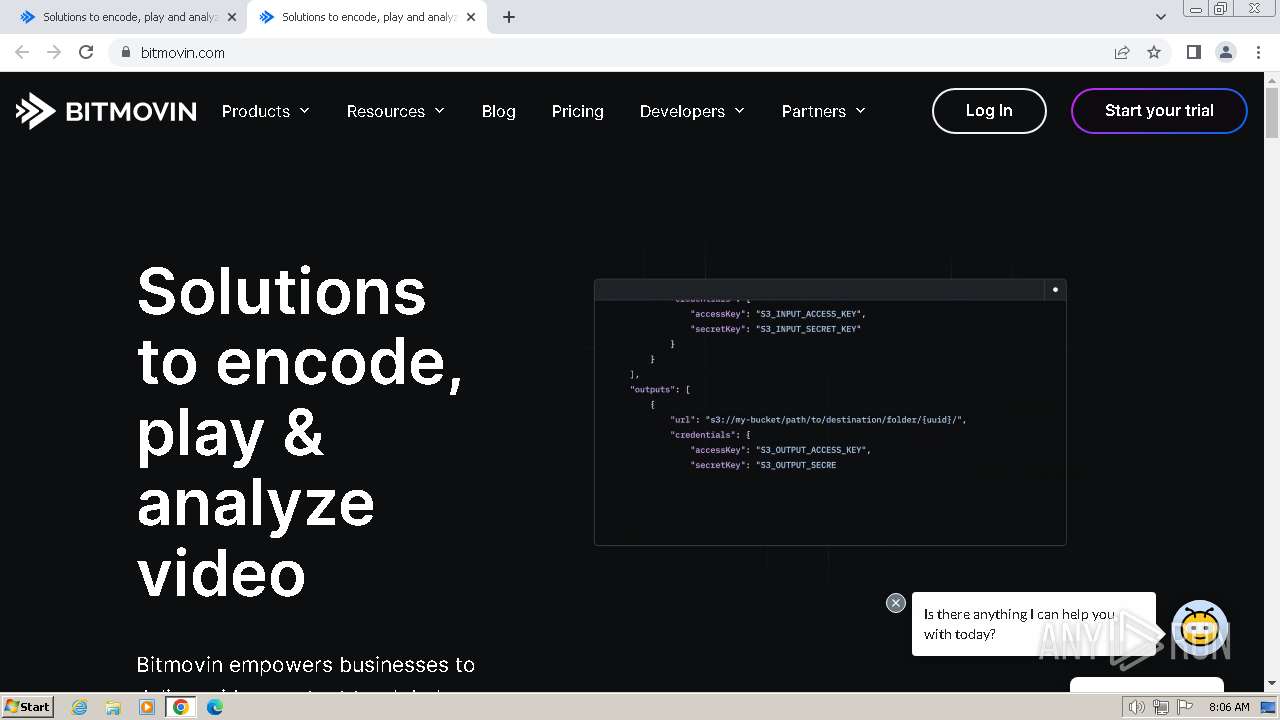Viewport: 1280px width, 720px height.
Task: Expand the Partners dropdown menu
Action: (x=824, y=111)
